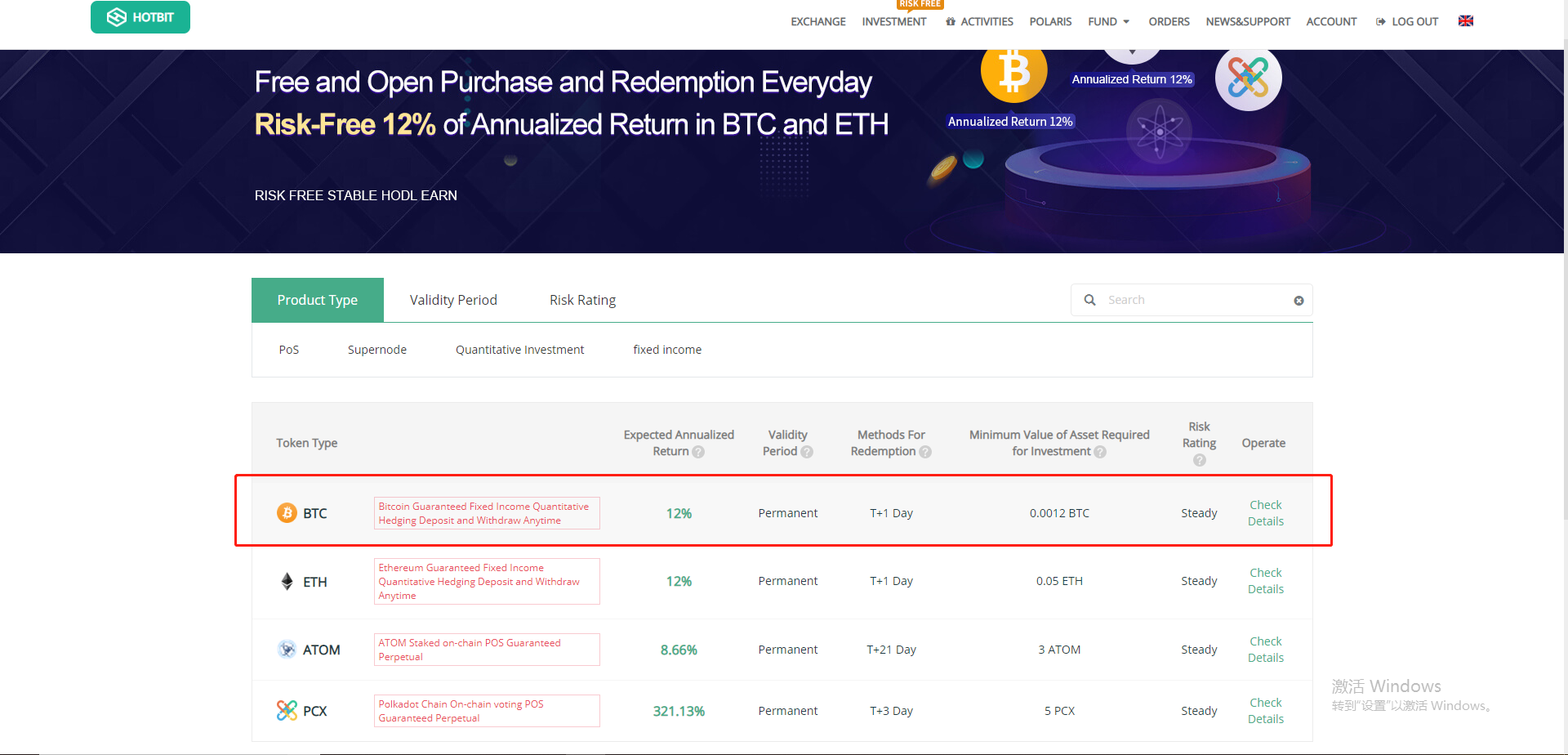Click the PCX token icon
1568x755 pixels.
coord(287,711)
